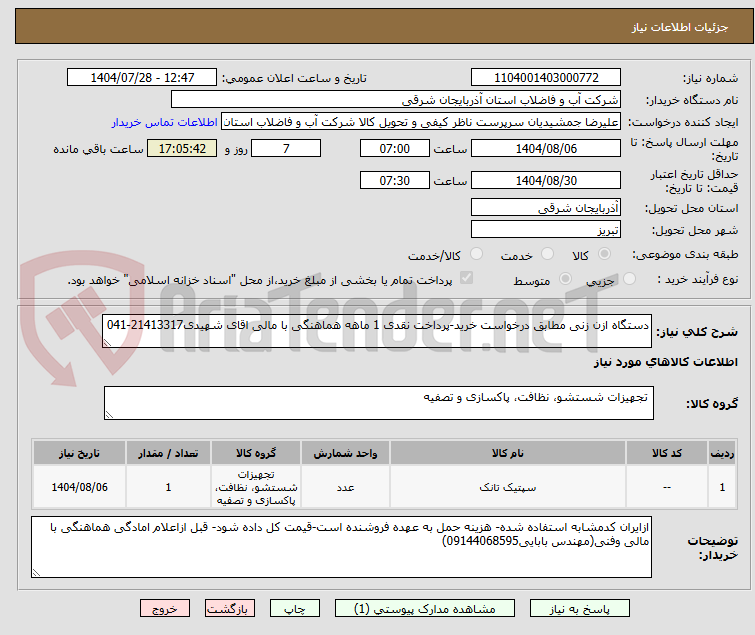Click the عدد unit cell
The image size is (755, 635).
click(345, 487)
